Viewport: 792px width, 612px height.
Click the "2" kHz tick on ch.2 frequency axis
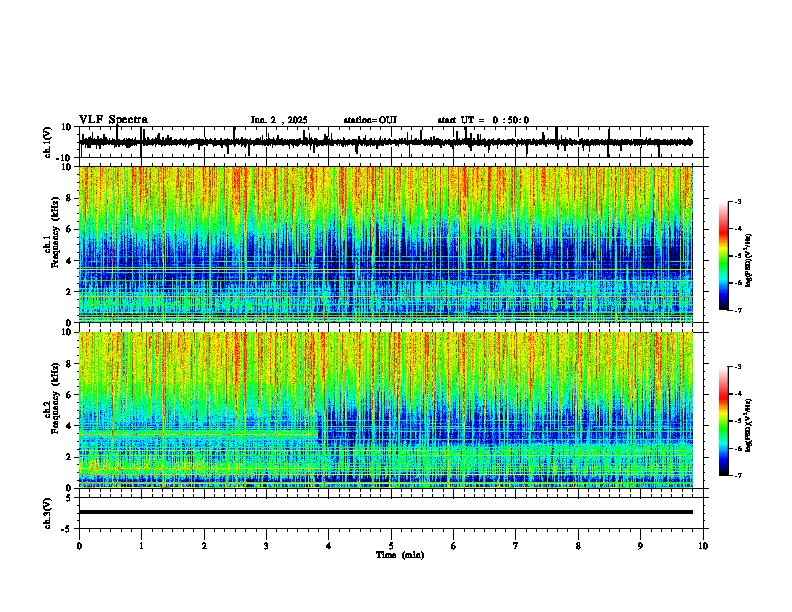69,457
